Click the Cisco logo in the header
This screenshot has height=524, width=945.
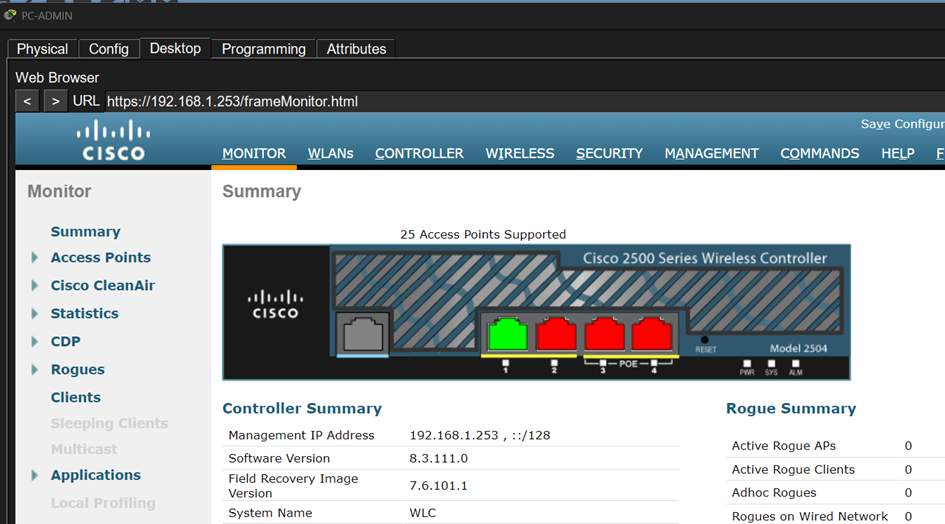click(113, 140)
